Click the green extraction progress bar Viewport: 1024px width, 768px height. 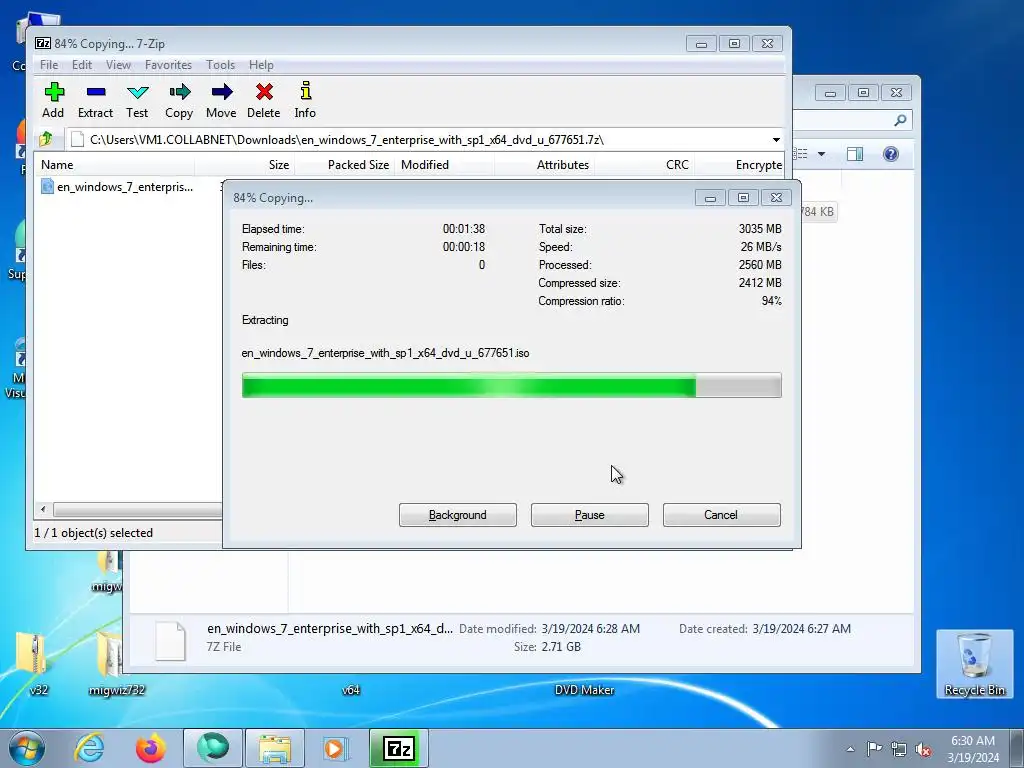[511, 385]
